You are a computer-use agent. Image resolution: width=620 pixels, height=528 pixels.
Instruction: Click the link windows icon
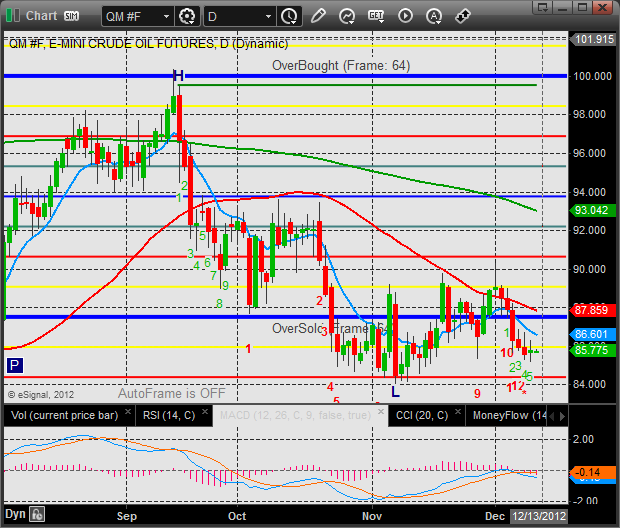point(462,16)
